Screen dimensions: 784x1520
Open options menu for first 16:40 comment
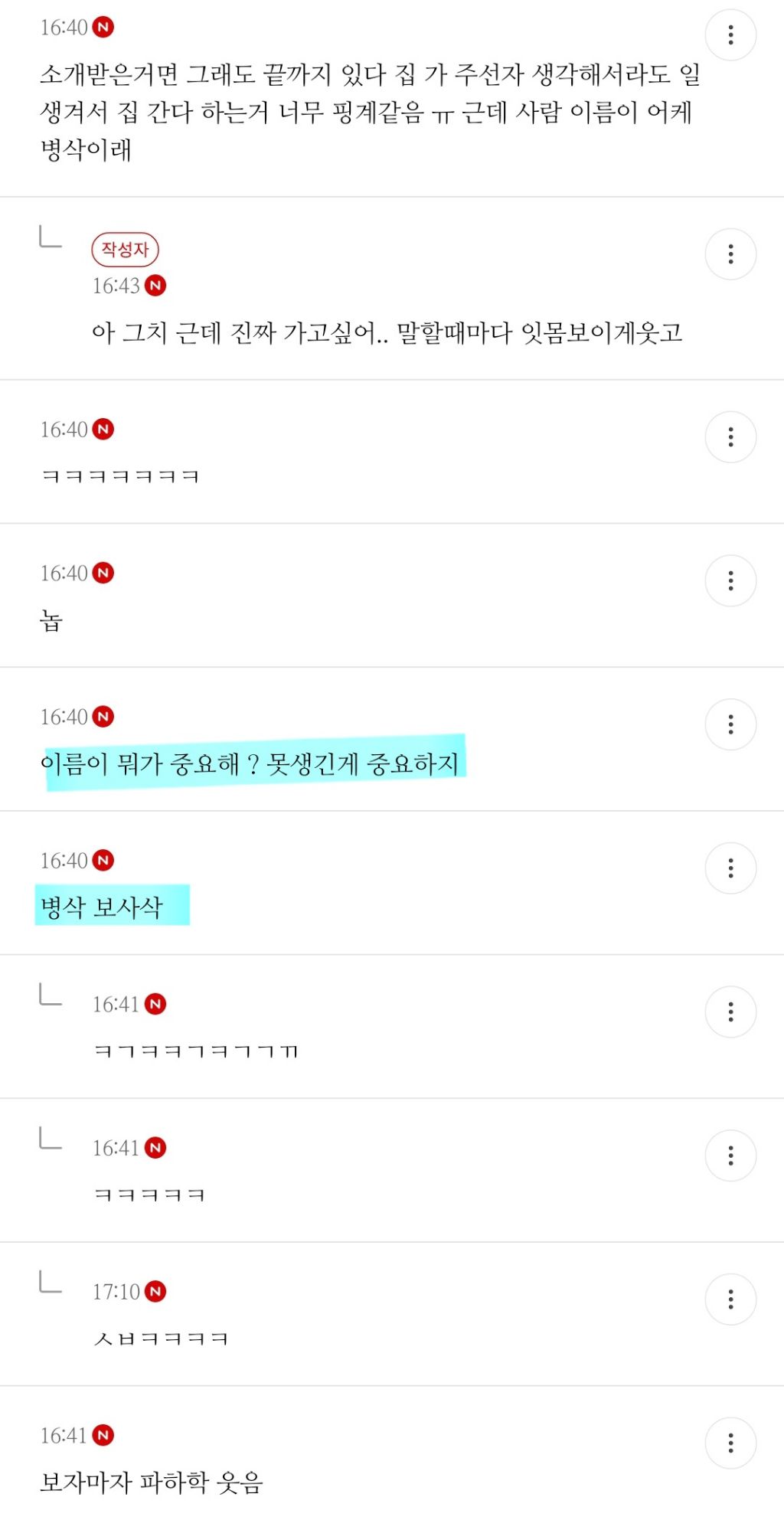730,34
